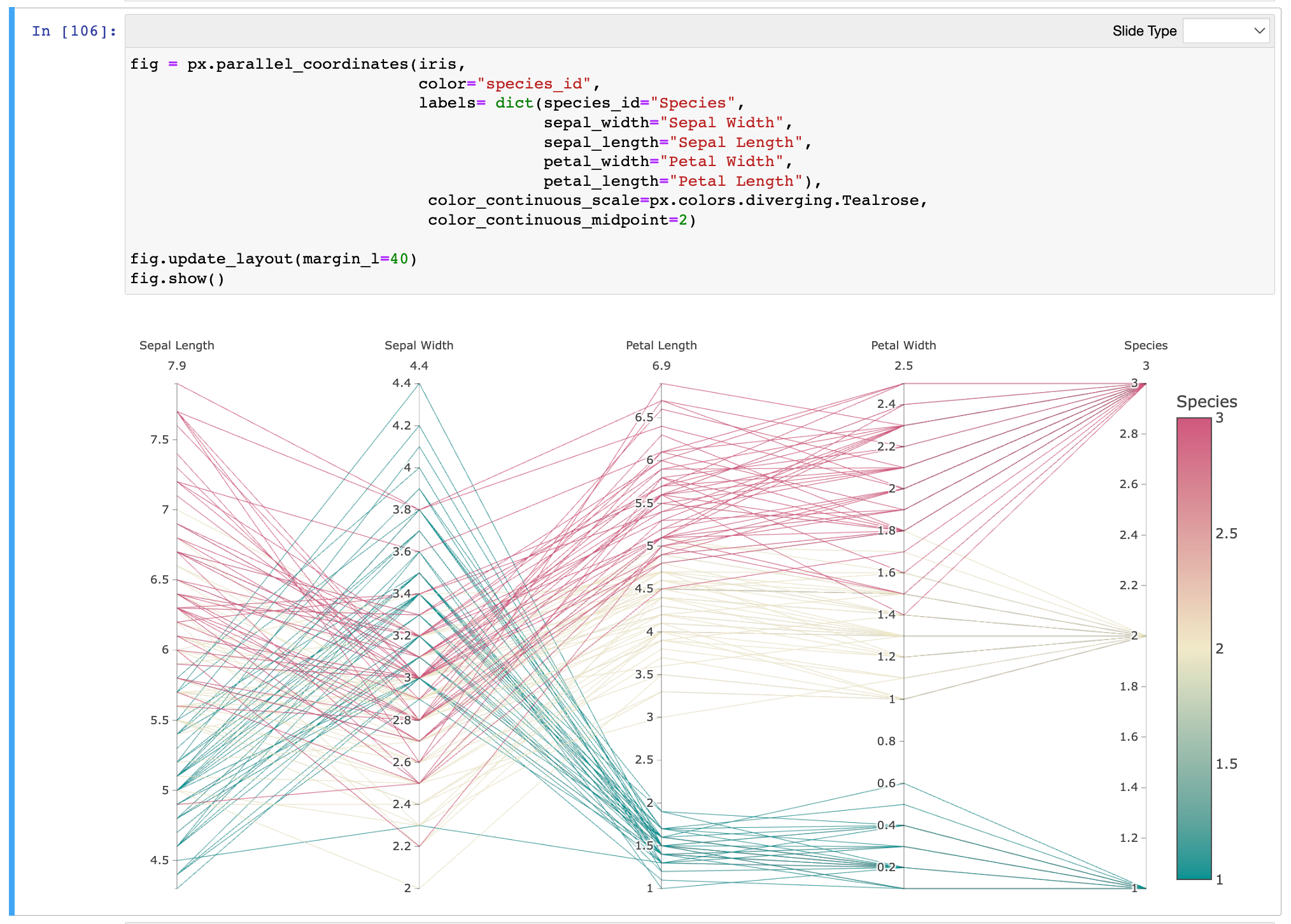Click the Species colorbar title
The width and height of the screenshot is (1291, 924).
click(1206, 402)
